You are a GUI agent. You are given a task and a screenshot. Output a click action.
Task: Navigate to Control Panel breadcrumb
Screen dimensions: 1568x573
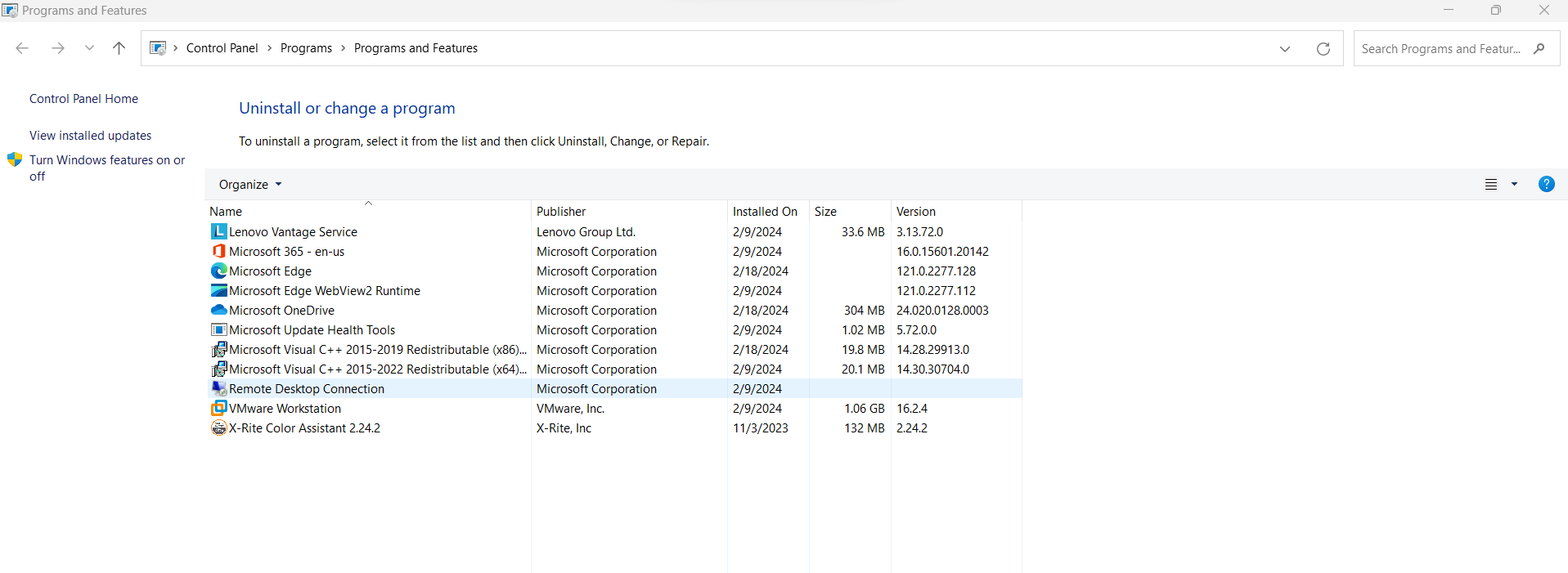click(x=222, y=48)
